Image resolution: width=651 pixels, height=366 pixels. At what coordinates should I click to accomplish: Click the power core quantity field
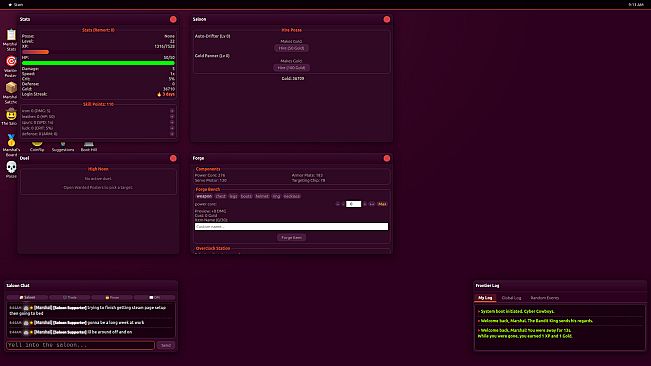point(353,204)
